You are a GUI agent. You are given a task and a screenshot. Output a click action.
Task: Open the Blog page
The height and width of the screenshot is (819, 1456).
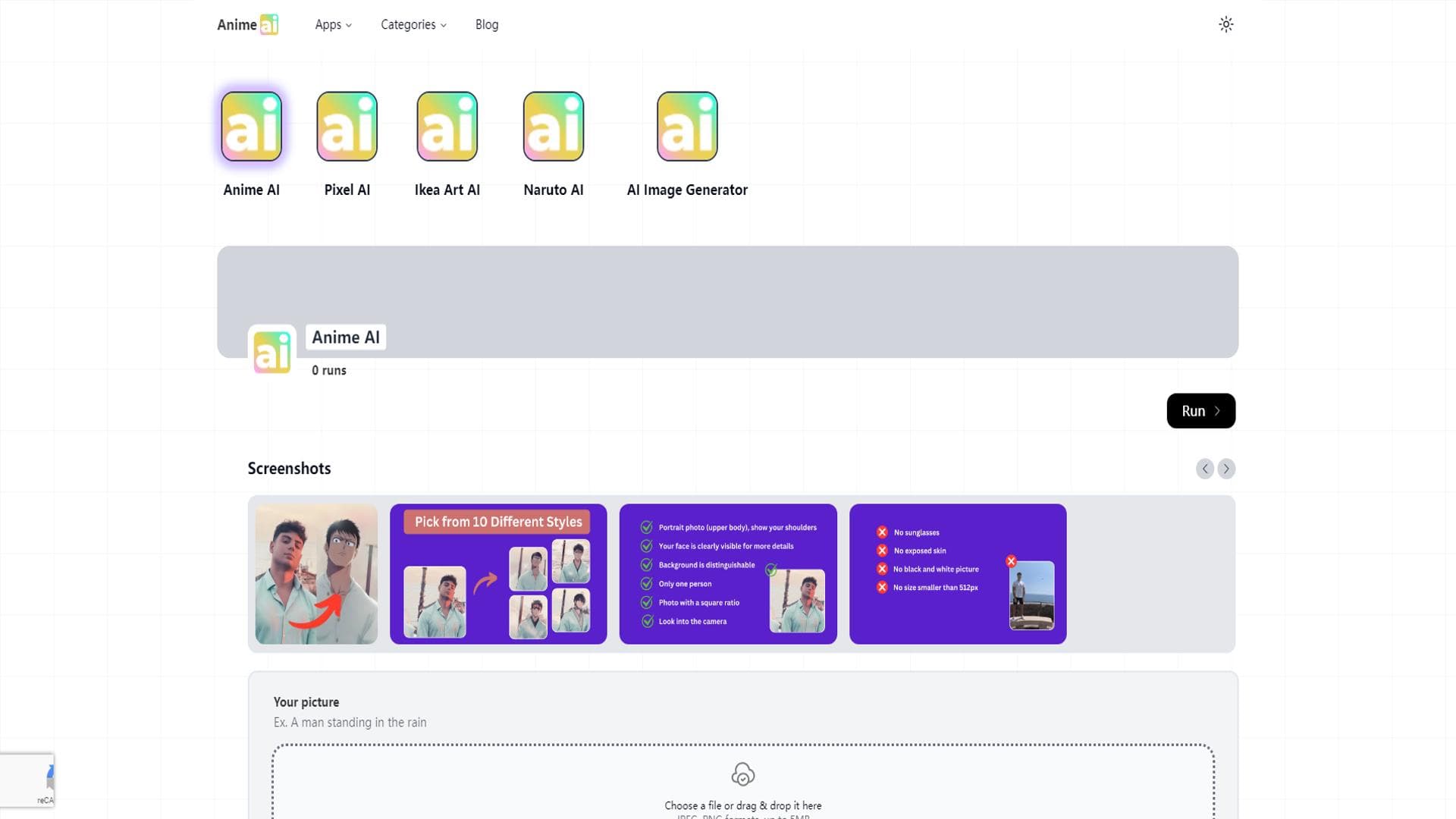(x=487, y=24)
